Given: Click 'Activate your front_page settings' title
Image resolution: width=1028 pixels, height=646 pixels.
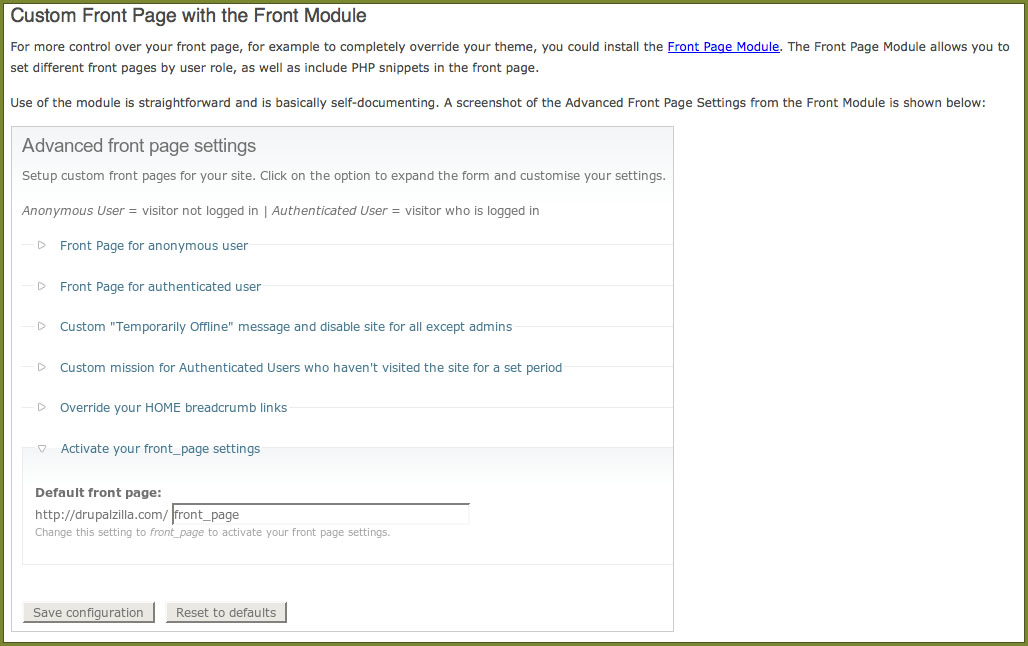Looking at the screenshot, I should click(x=160, y=449).
